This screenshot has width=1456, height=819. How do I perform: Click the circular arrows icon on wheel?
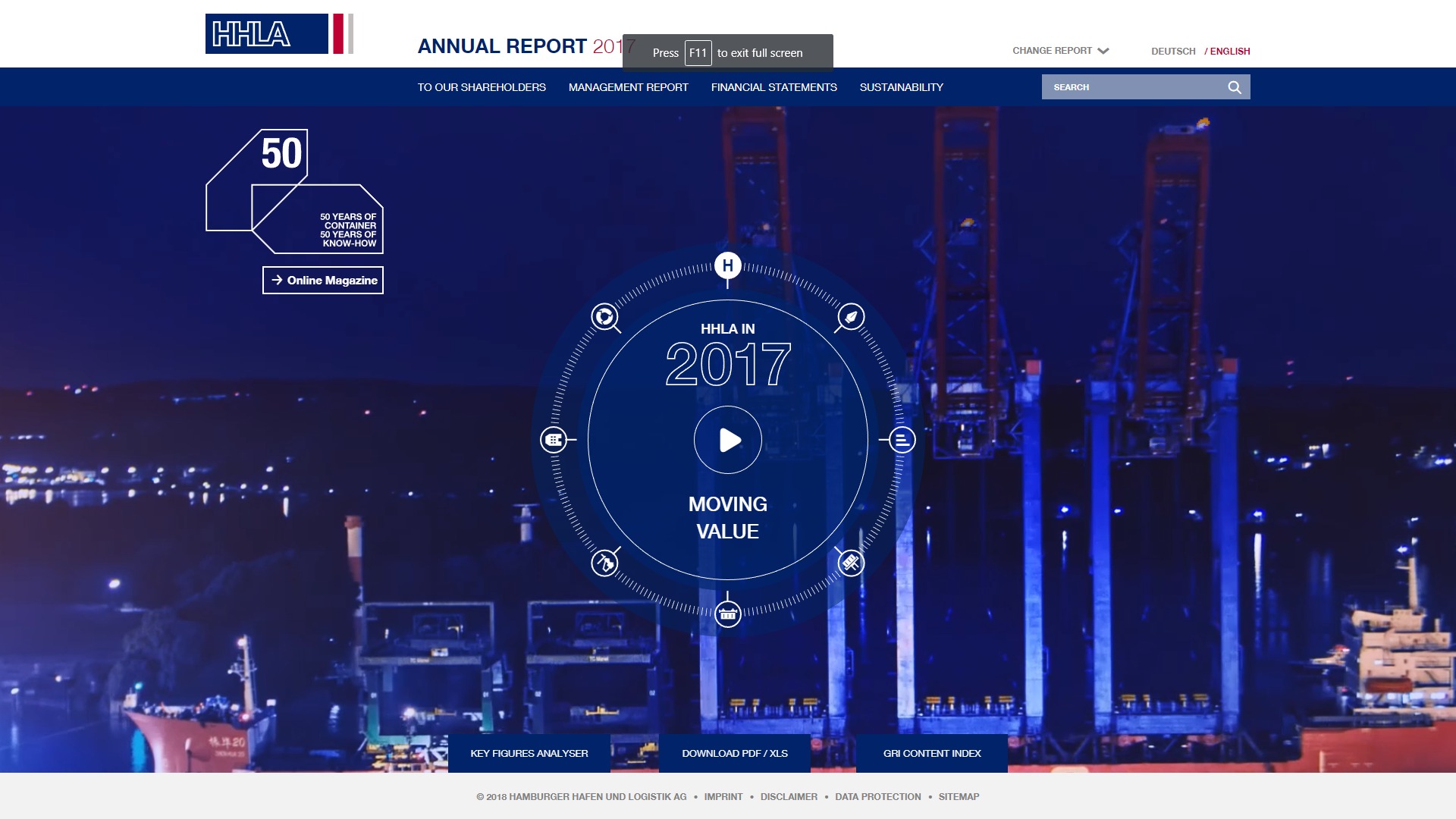(604, 316)
